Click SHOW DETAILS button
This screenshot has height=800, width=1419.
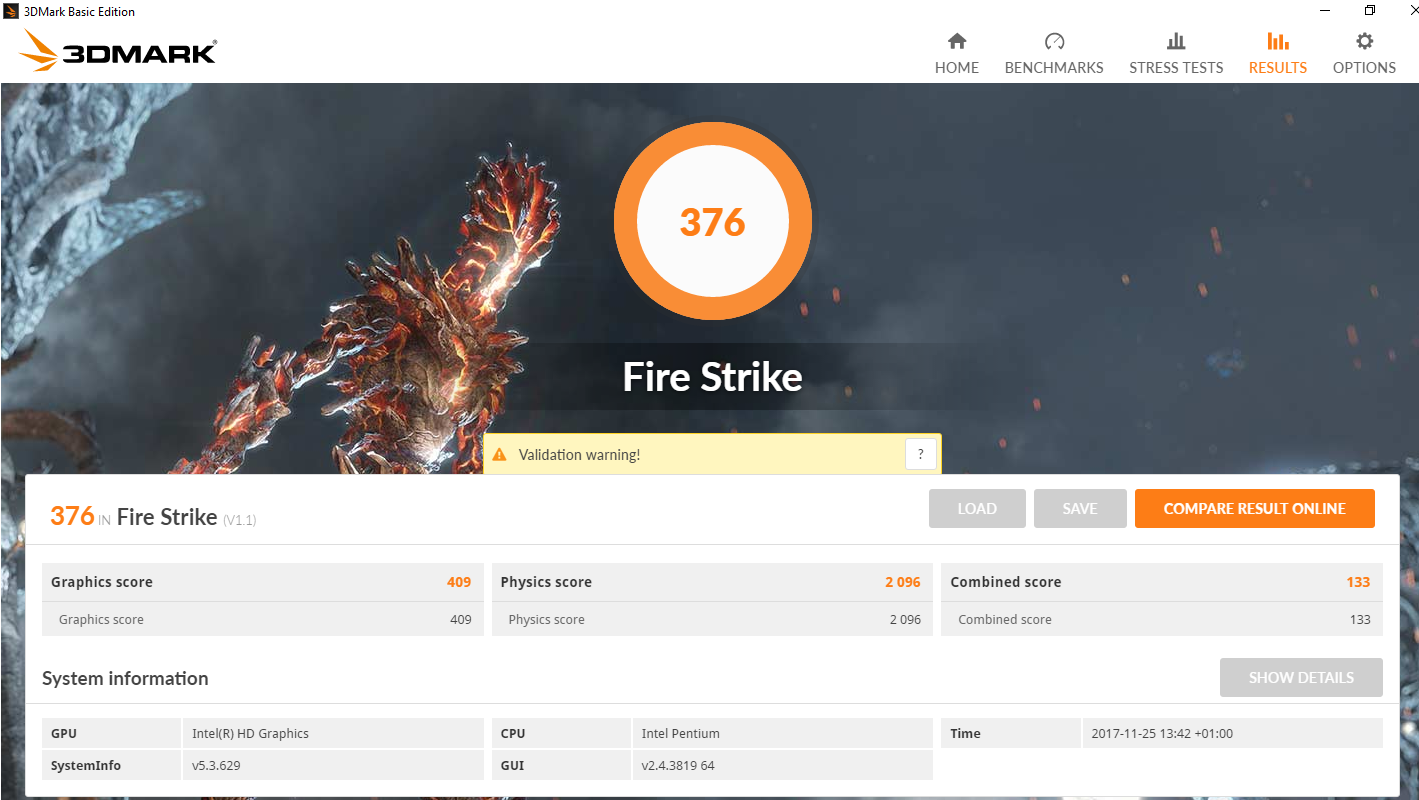click(1301, 677)
